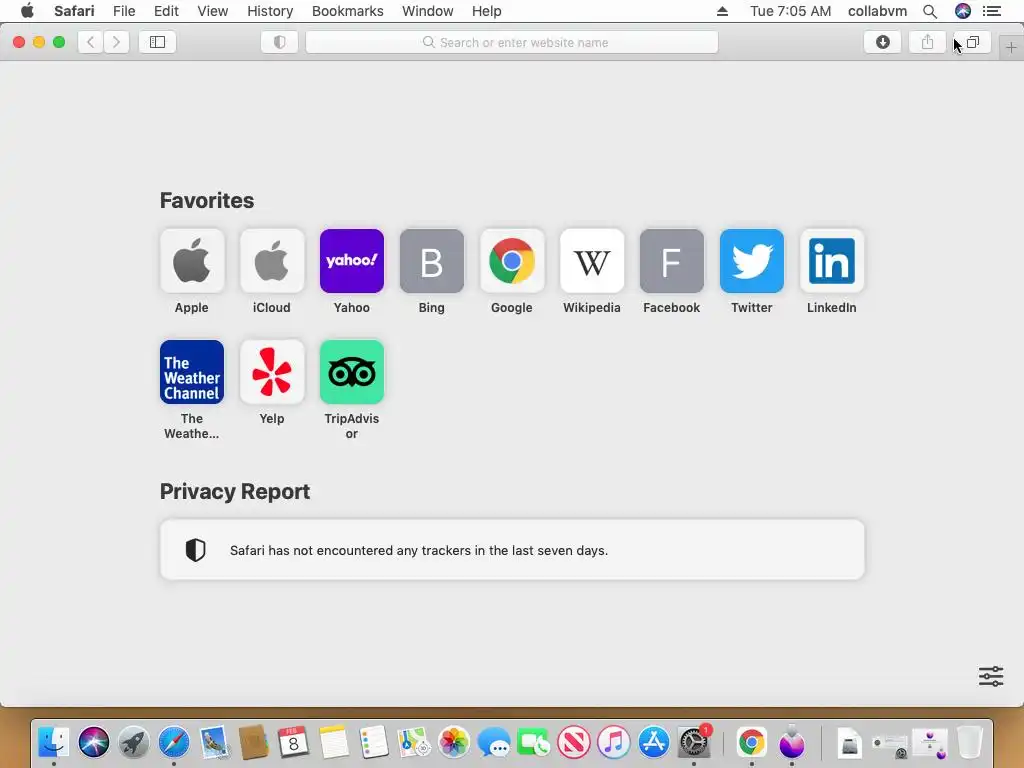Open Notification Center from menu bar
Screen dimensions: 1024x768
coord(992,11)
